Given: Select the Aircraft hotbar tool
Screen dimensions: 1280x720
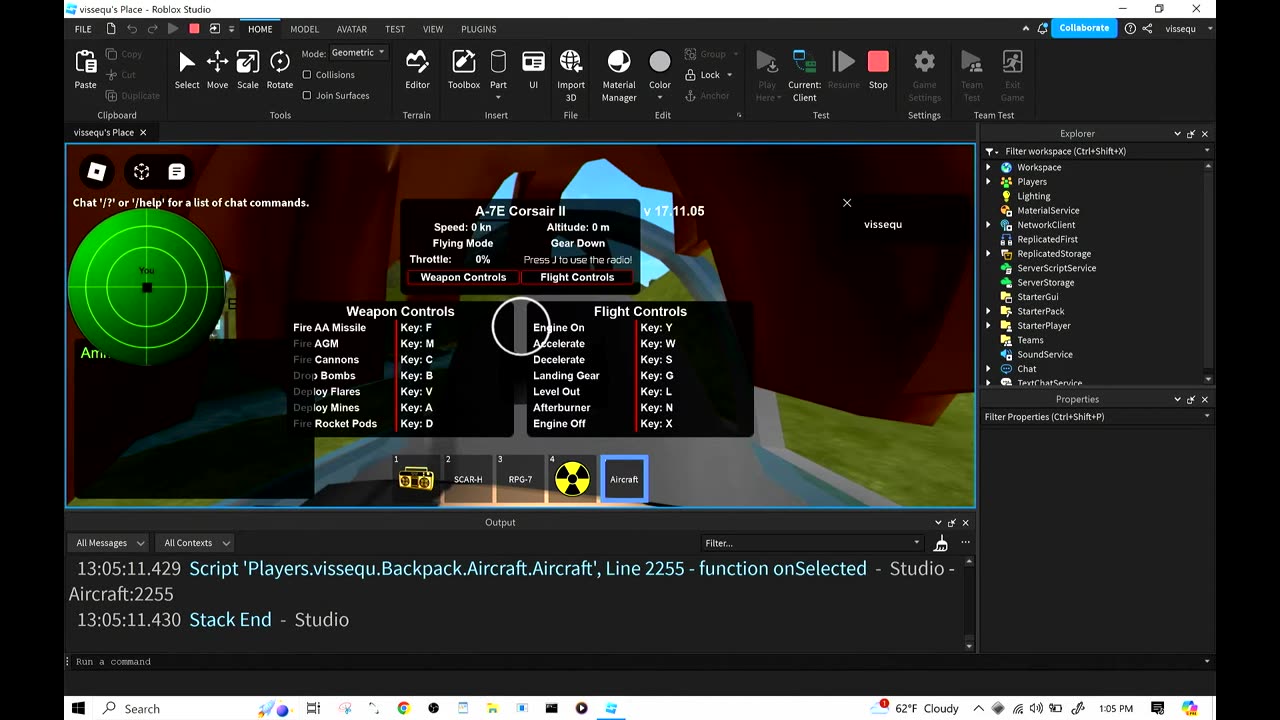Looking at the screenshot, I should point(624,479).
